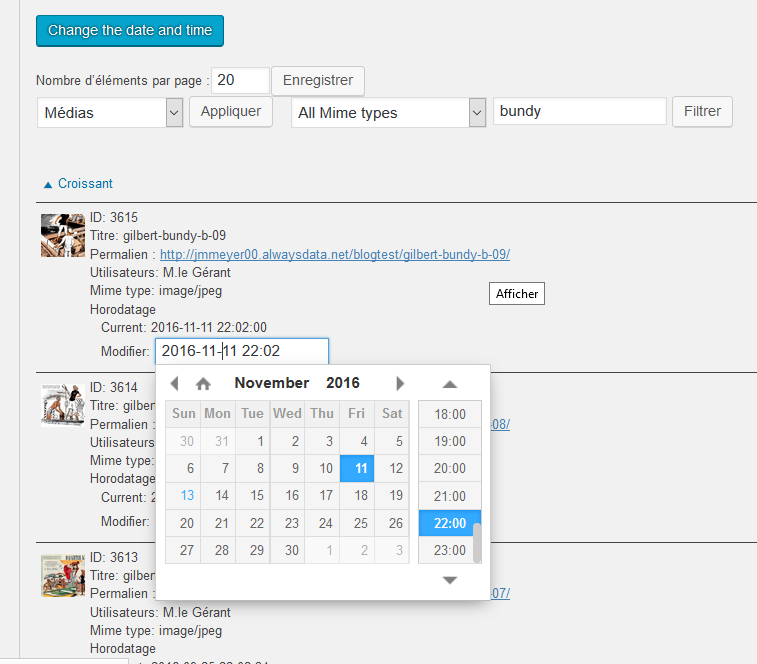Select greyed December 2 in last calendar row

click(357, 550)
